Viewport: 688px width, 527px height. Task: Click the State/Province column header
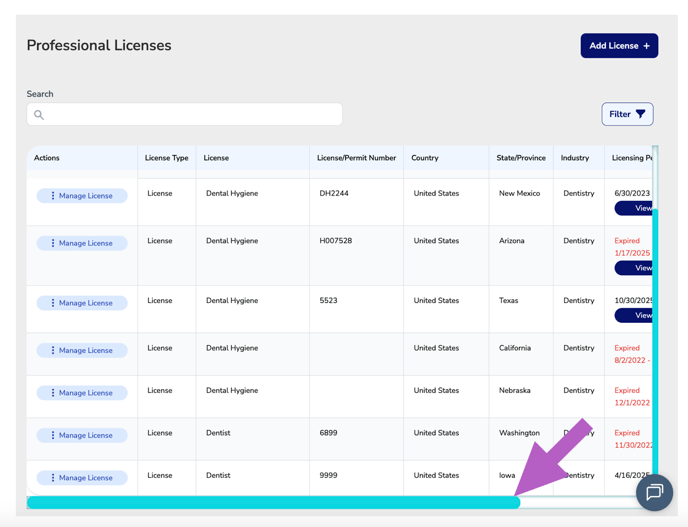[520, 158]
